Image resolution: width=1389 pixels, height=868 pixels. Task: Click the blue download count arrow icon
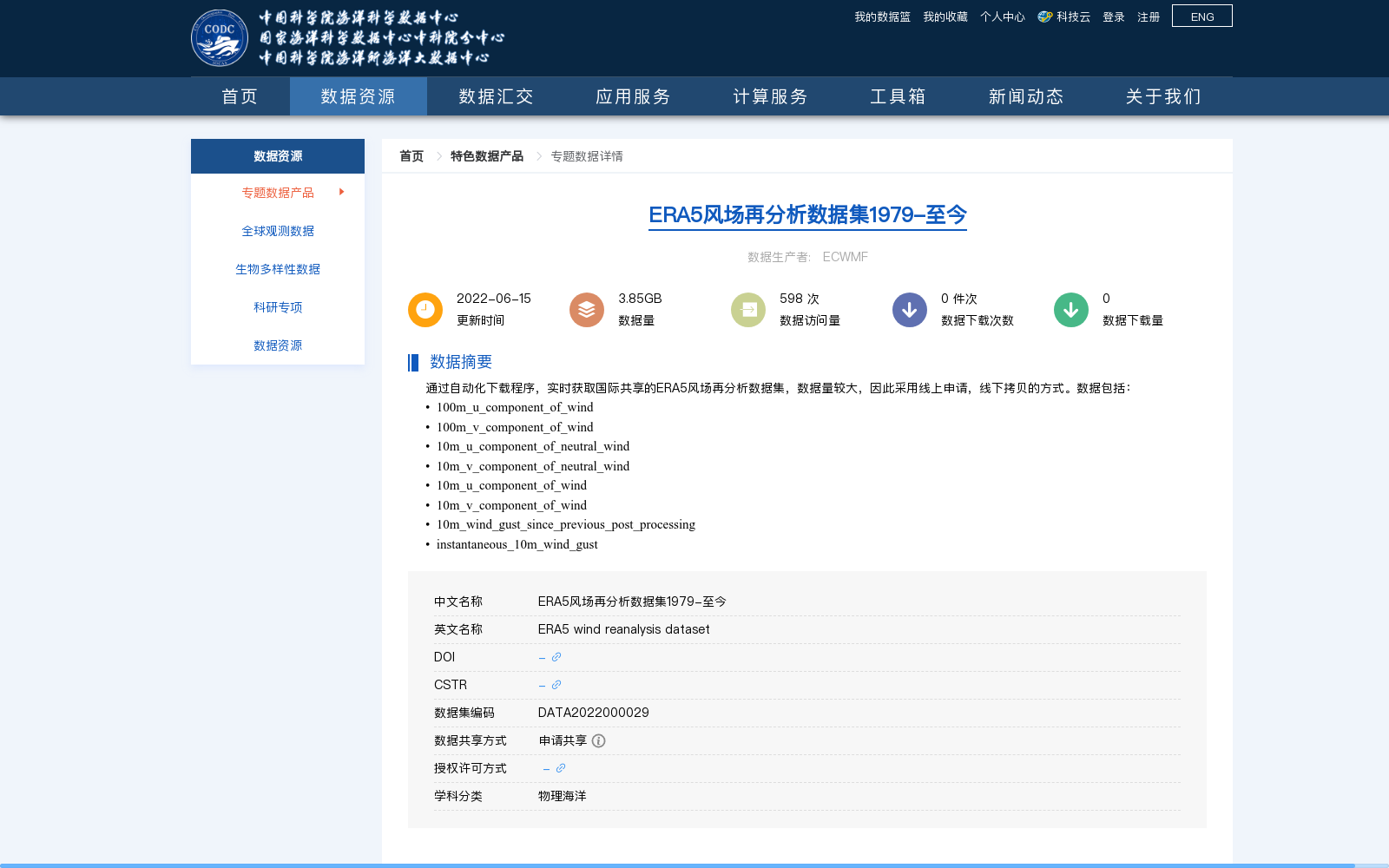click(x=910, y=310)
